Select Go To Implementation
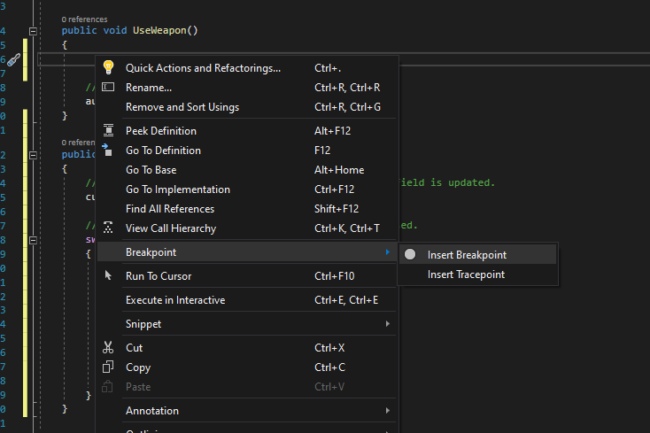Image resolution: width=650 pixels, height=433 pixels. pyautogui.click(x=247, y=189)
